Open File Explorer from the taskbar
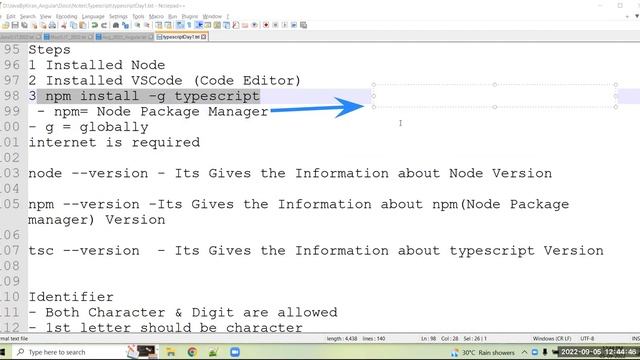640x360 pixels. pos(171,352)
